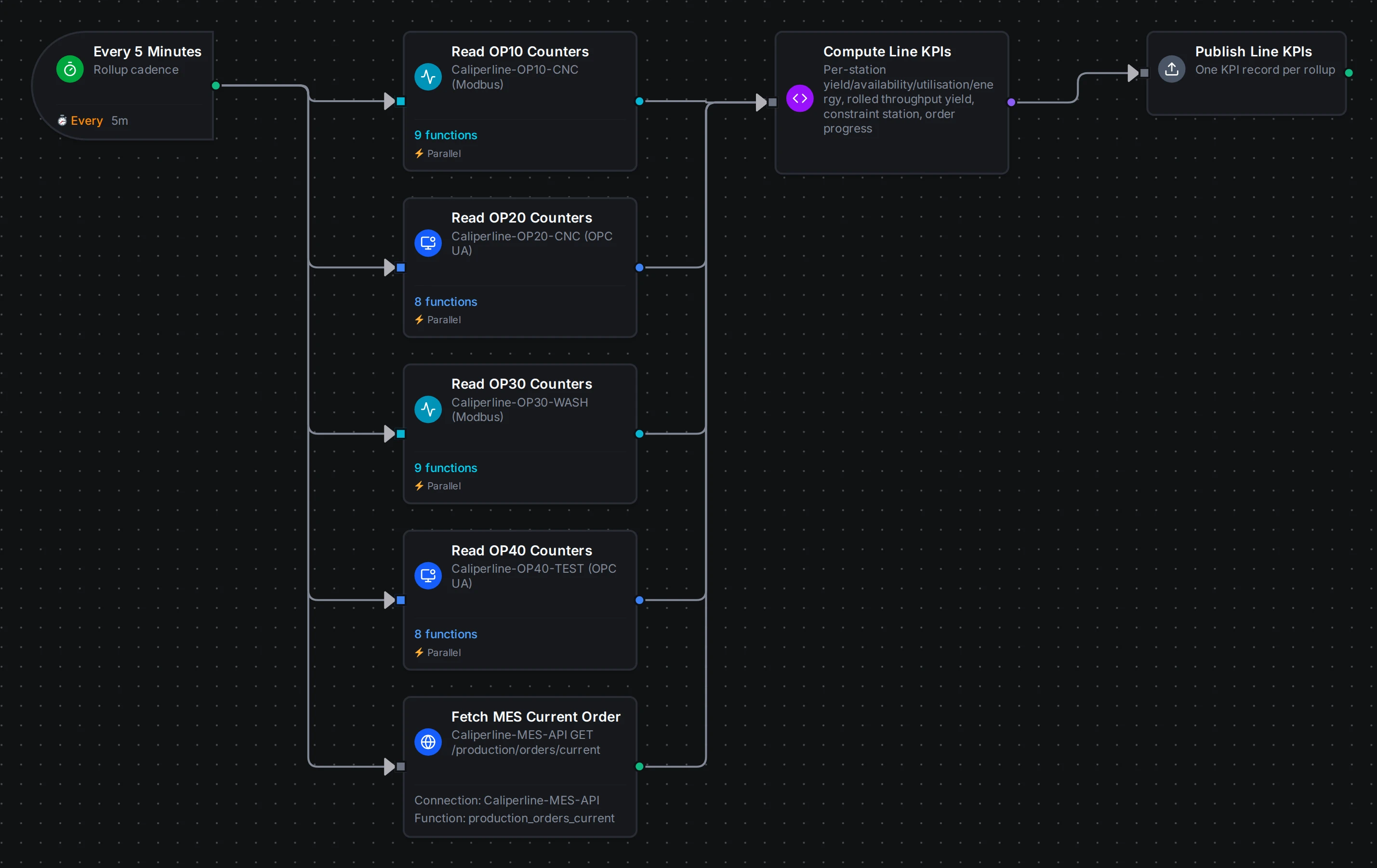Click the Caliperline-OP20-CNC (OPC UA) description
Image resolution: width=1377 pixels, height=868 pixels.
point(532,243)
